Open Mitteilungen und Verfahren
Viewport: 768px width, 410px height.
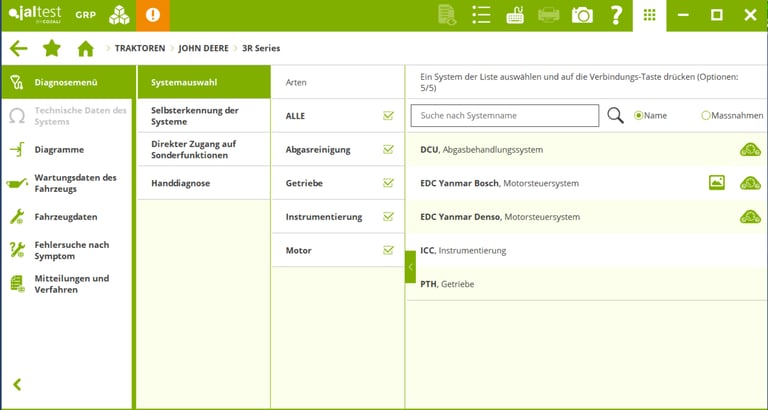point(67,284)
